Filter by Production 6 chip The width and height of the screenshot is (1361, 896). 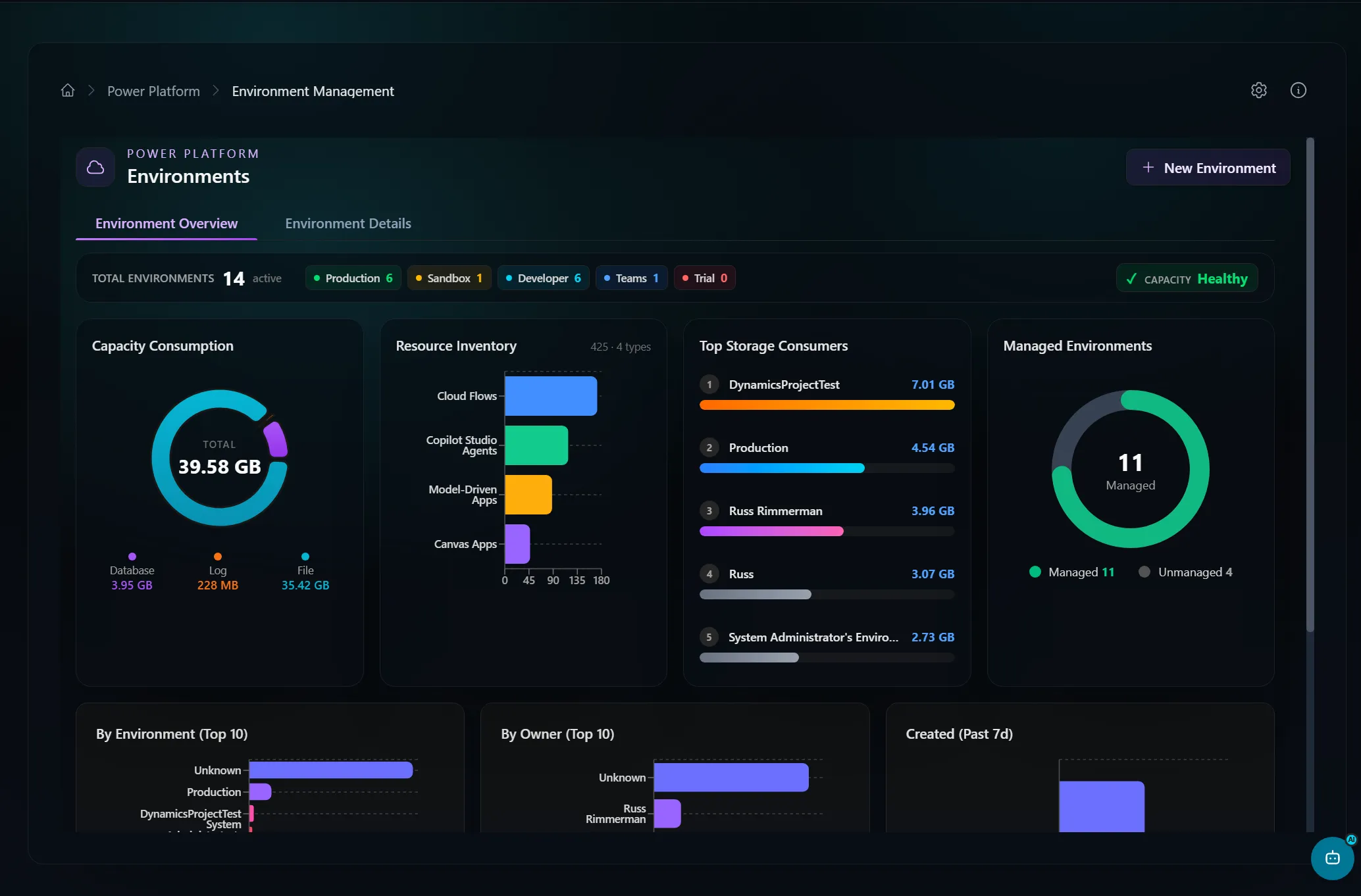(353, 278)
